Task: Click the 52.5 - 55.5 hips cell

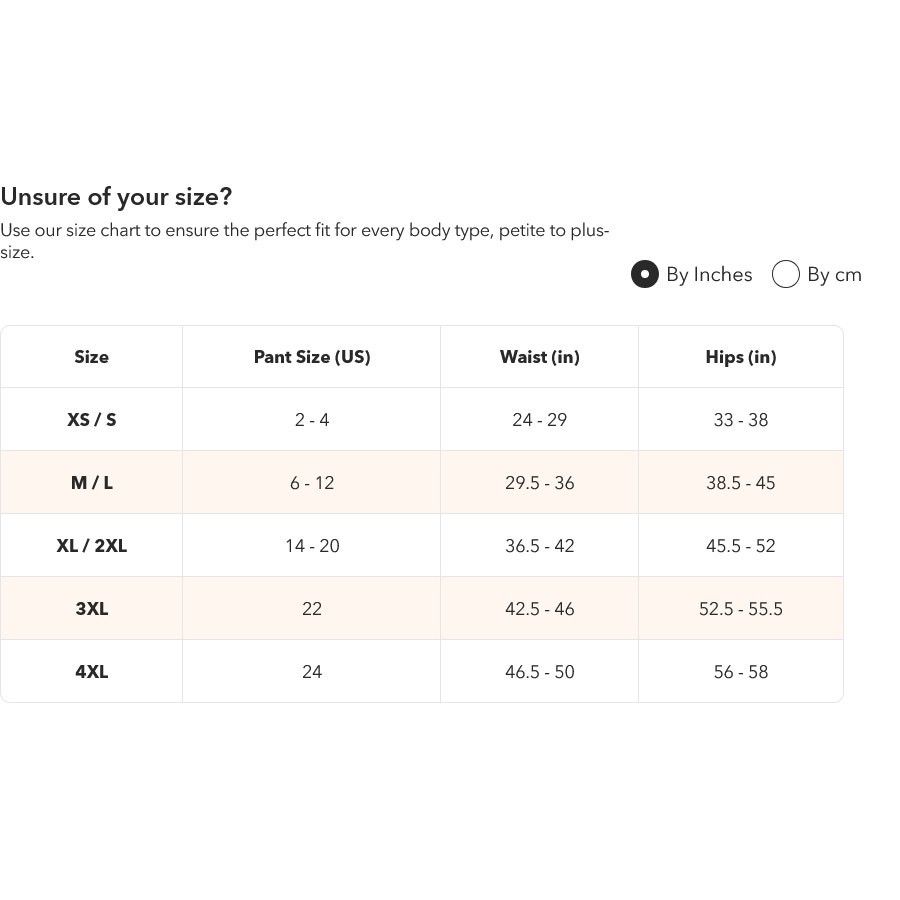Action: 740,608
